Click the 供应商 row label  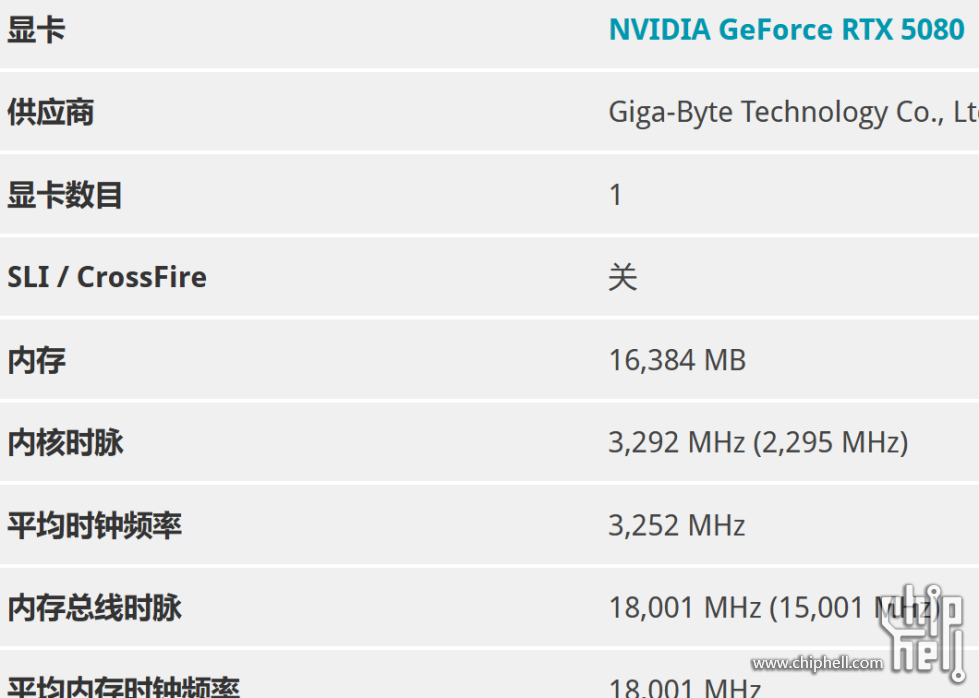51,112
